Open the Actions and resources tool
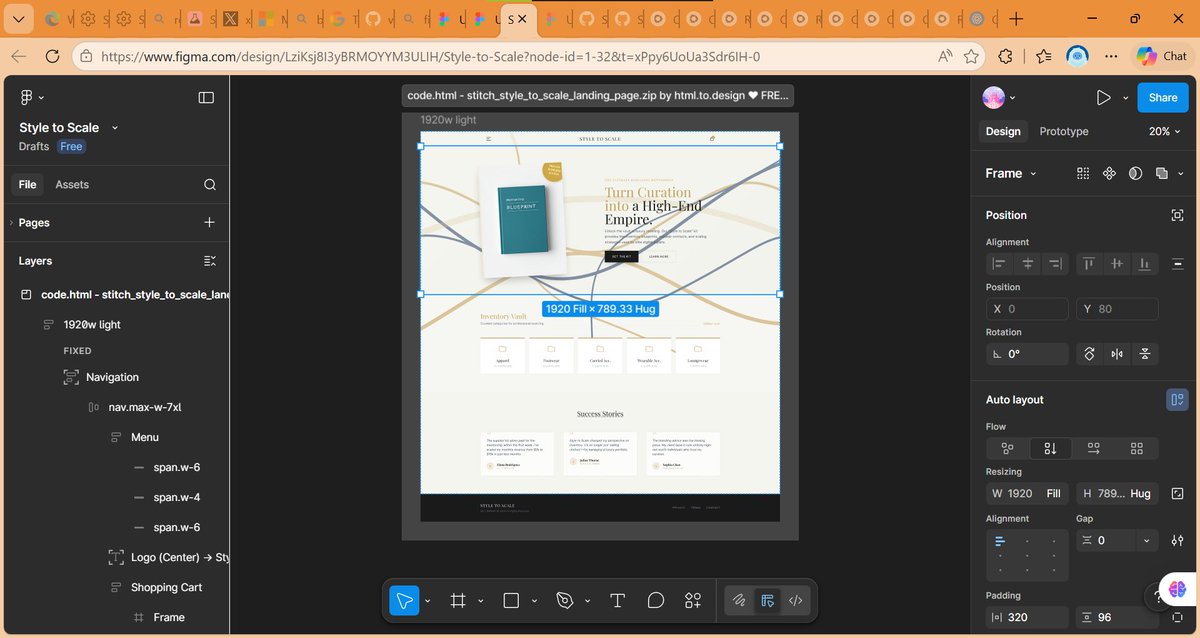 [693, 600]
